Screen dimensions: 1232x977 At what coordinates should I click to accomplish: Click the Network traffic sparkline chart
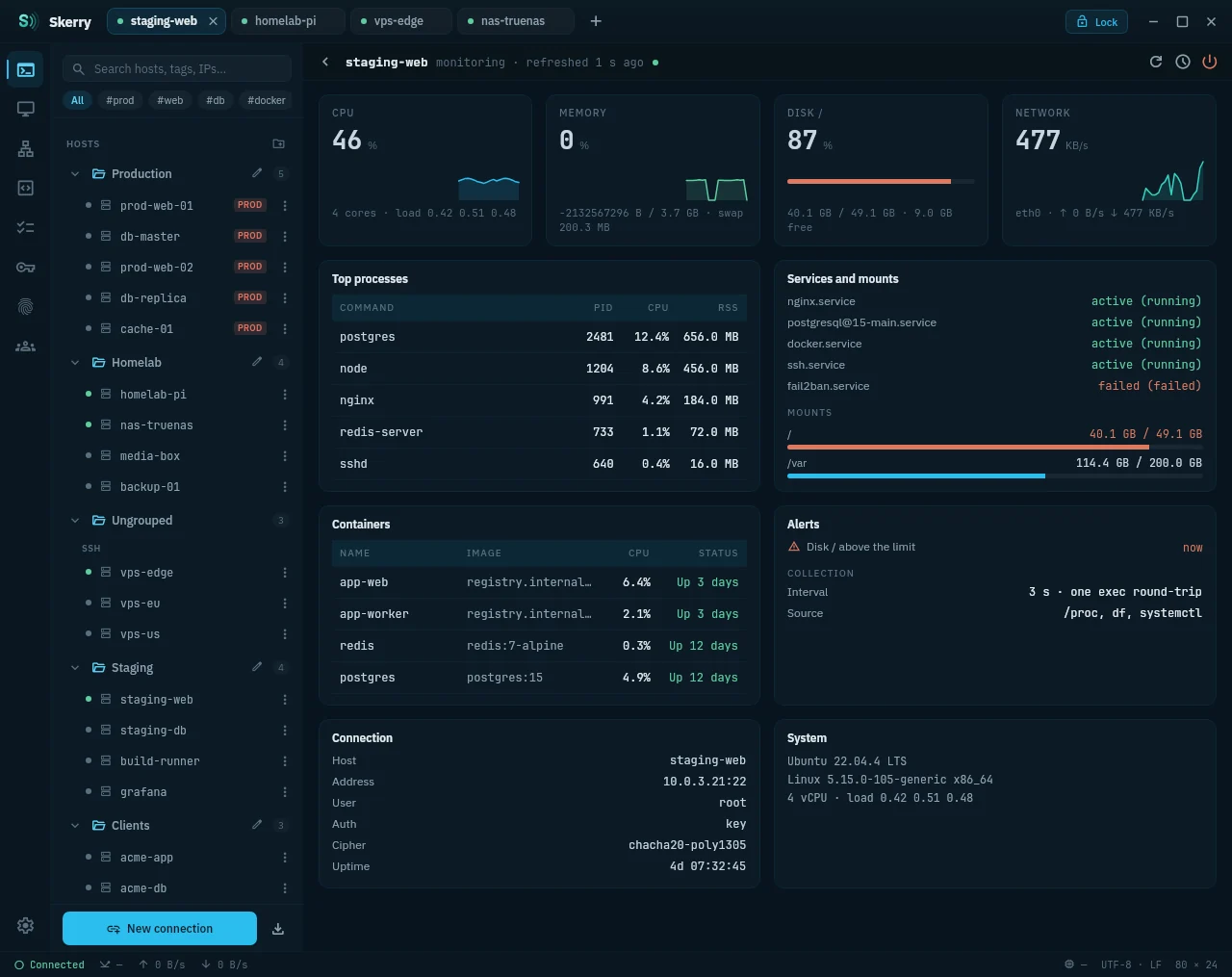click(1172, 181)
